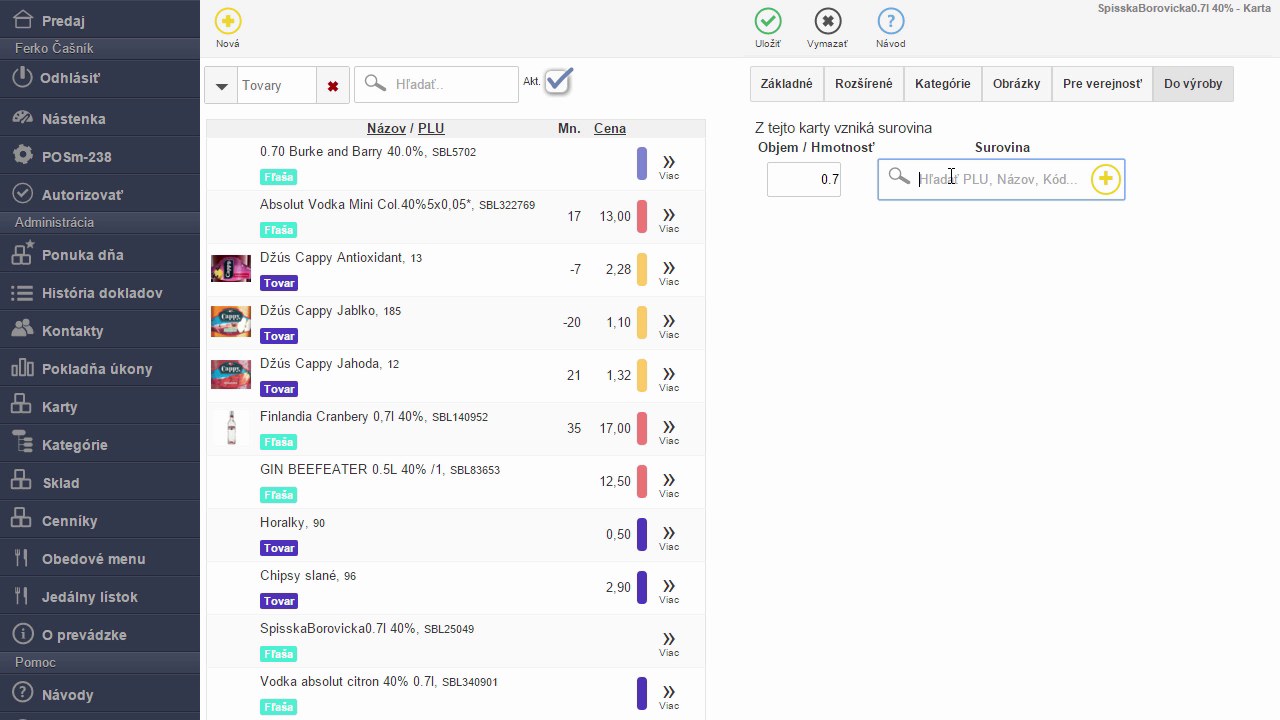Open Džús Cappy Antioxidant thumbnail
This screenshot has height=720, width=1280.
[231, 269]
